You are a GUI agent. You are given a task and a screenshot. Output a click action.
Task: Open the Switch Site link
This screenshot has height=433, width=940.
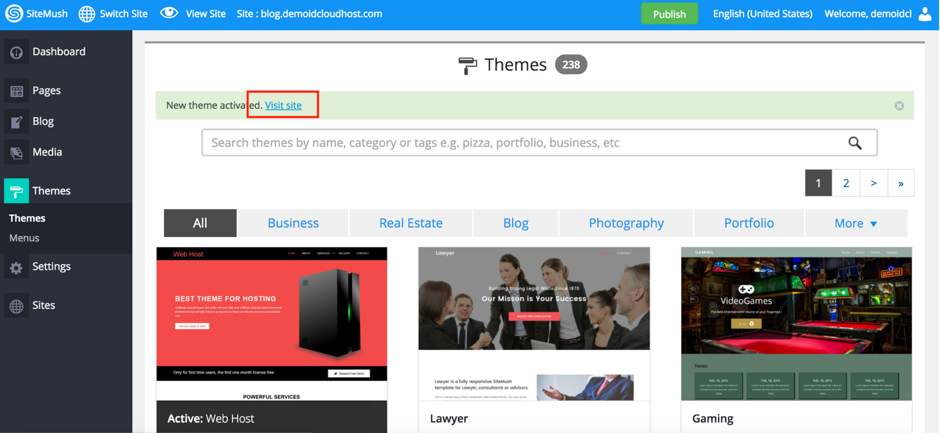(123, 13)
